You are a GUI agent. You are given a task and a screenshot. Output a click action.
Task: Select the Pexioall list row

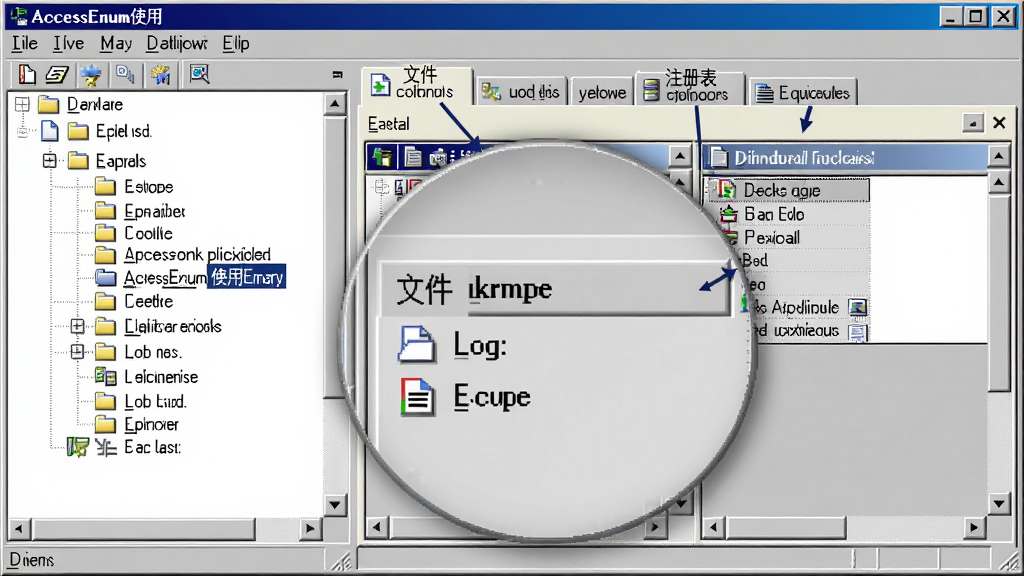click(772, 237)
